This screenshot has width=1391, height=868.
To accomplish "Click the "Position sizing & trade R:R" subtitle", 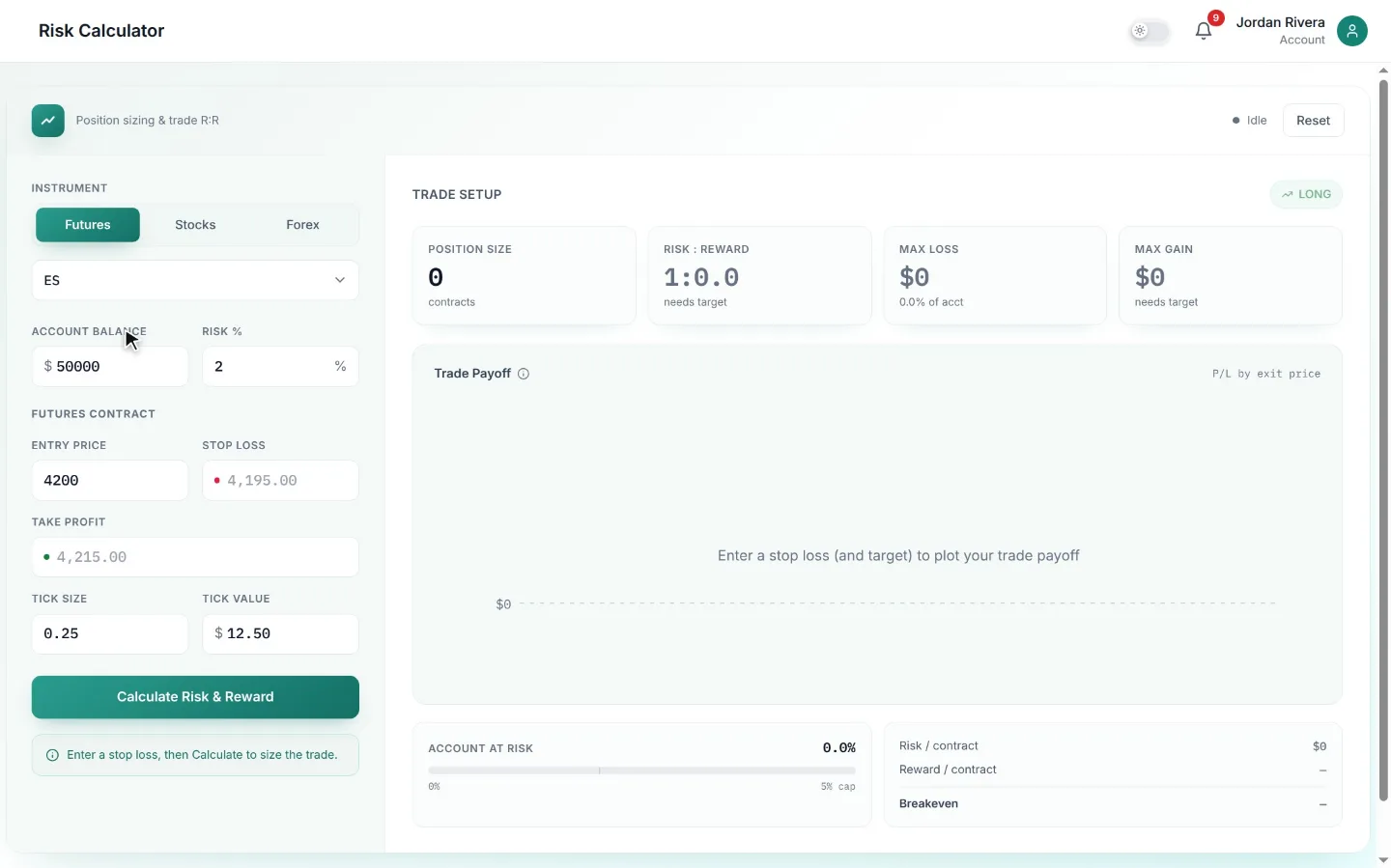I will pos(148,121).
